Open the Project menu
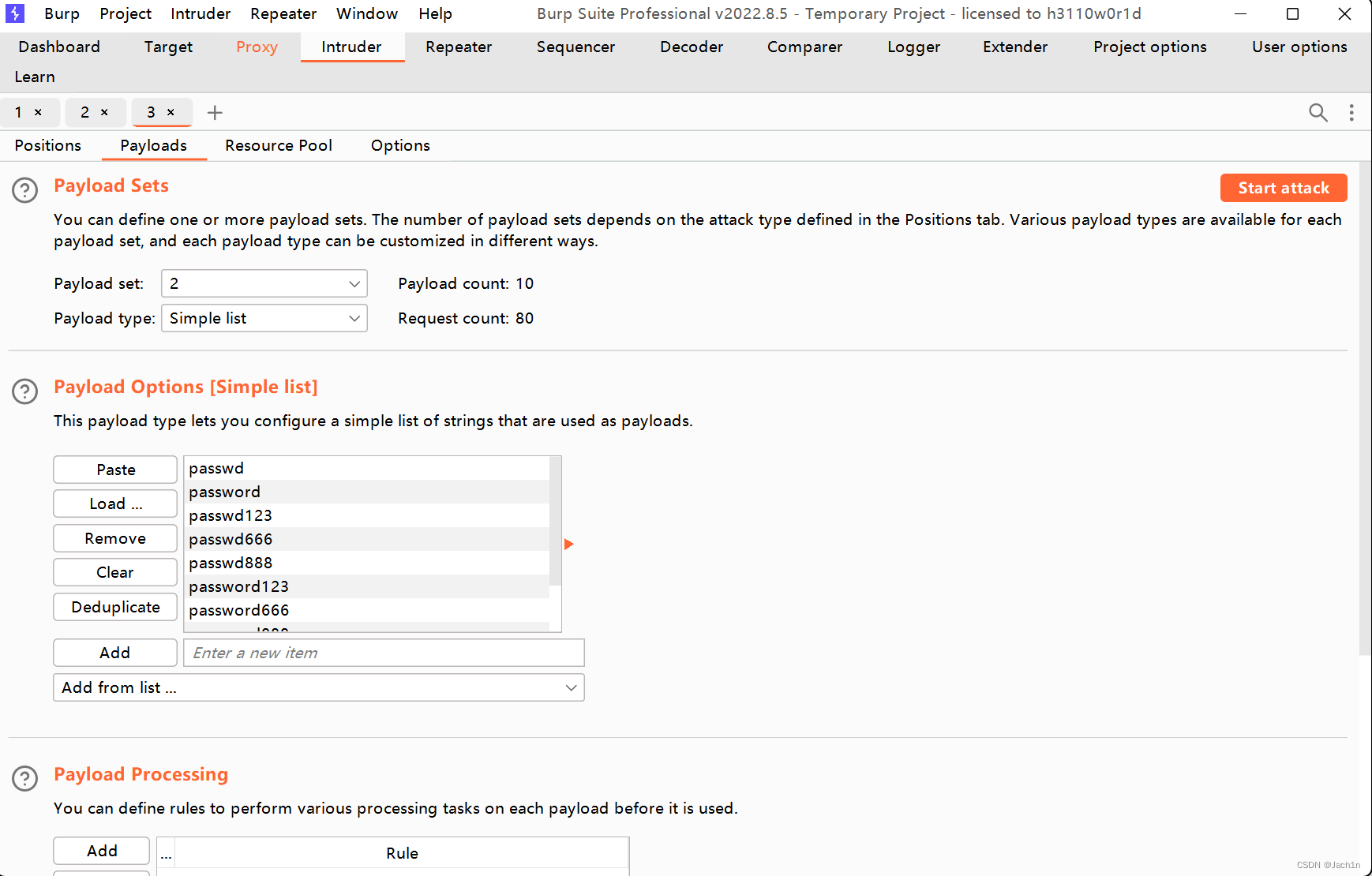1372x876 pixels. pyautogui.click(x=126, y=13)
